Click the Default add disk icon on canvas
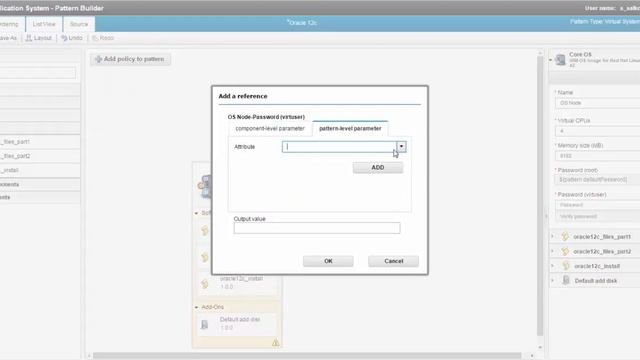Viewport: 640px width, 360px height. [x=204, y=324]
